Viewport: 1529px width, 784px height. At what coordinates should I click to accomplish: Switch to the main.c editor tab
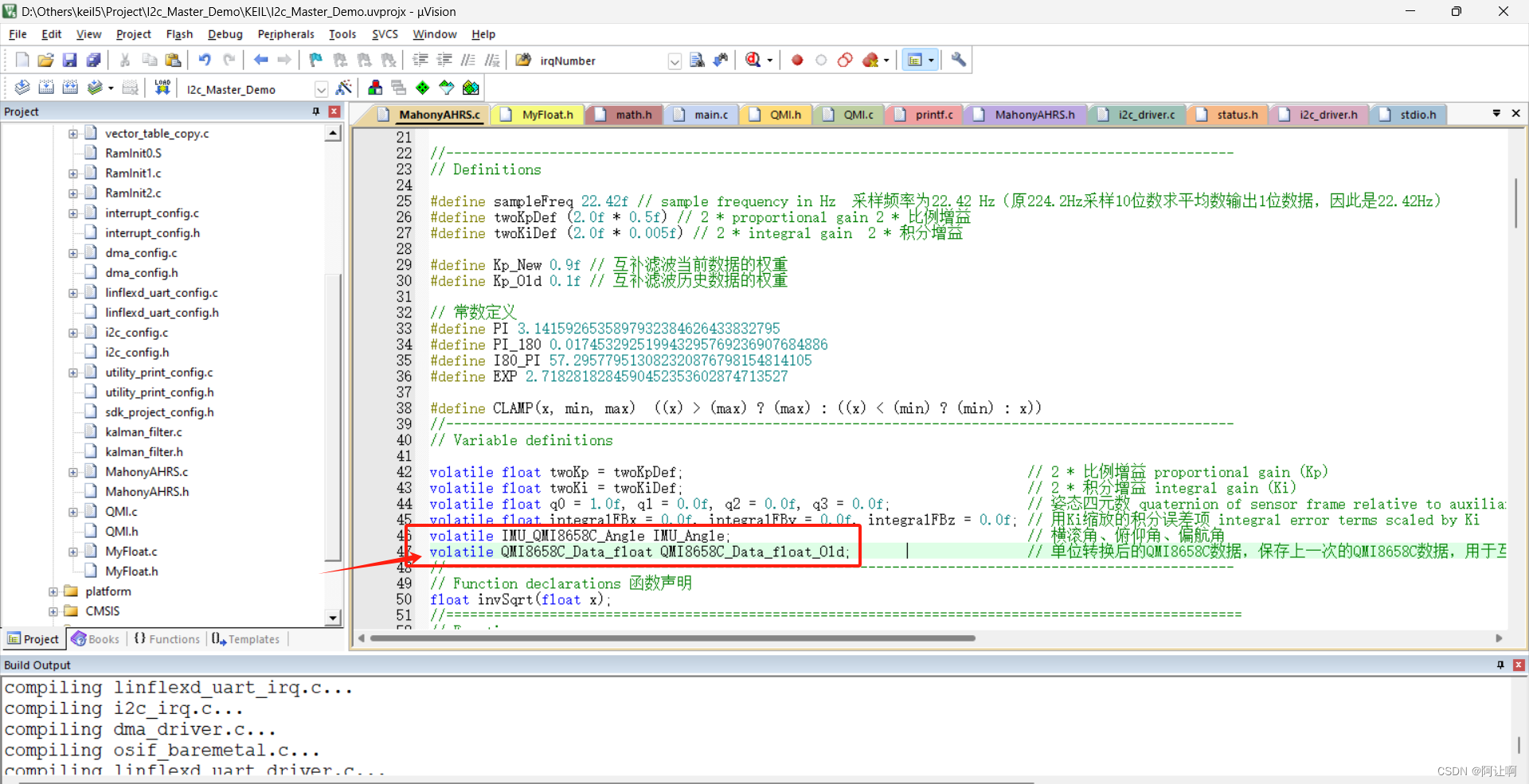point(708,114)
